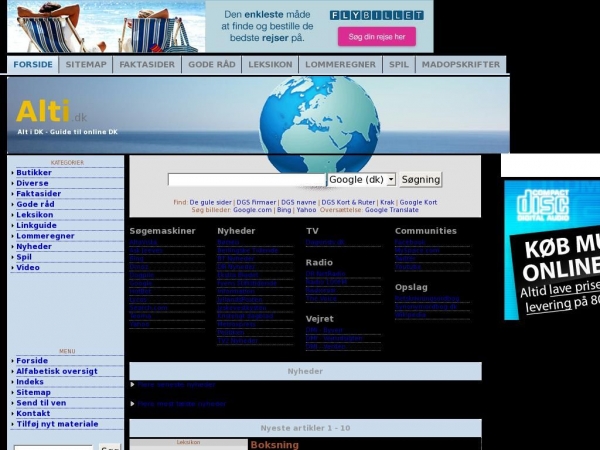This screenshot has height=450, width=600.
Task: Focus the main search text field
Action: click(x=247, y=179)
